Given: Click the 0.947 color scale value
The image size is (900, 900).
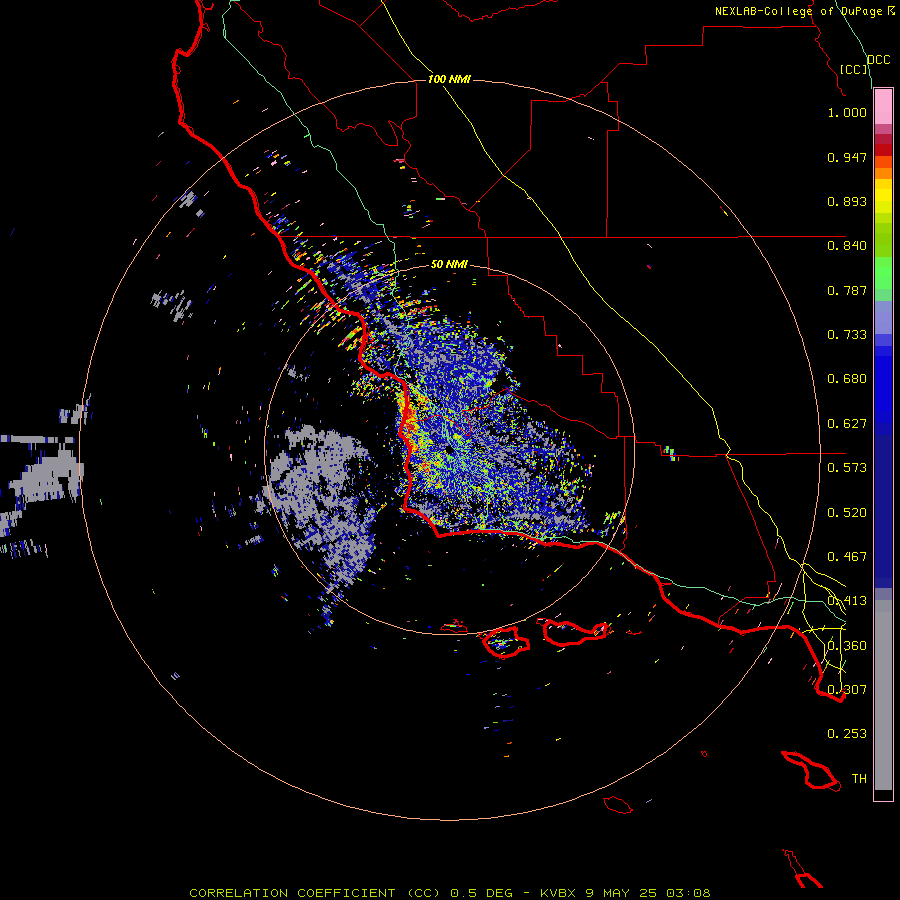Looking at the screenshot, I should click(847, 157).
